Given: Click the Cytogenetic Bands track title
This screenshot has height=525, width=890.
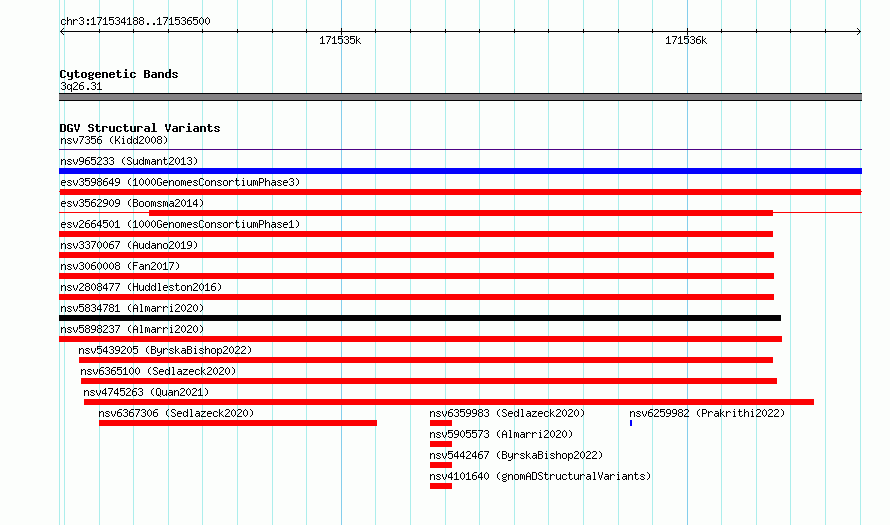Looking at the screenshot, I should pyautogui.click(x=119, y=74).
